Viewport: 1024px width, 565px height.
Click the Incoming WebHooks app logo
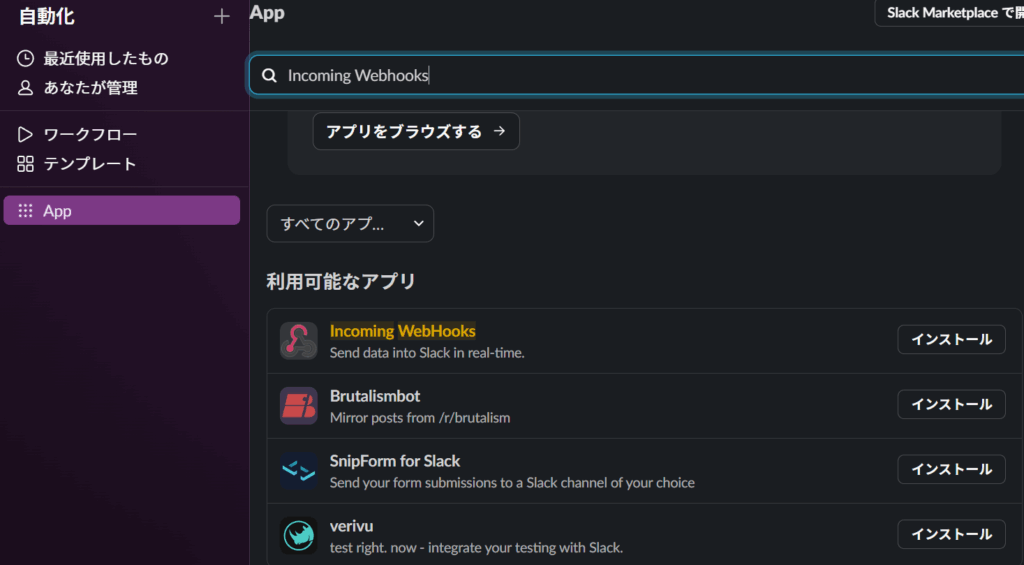(x=298, y=340)
